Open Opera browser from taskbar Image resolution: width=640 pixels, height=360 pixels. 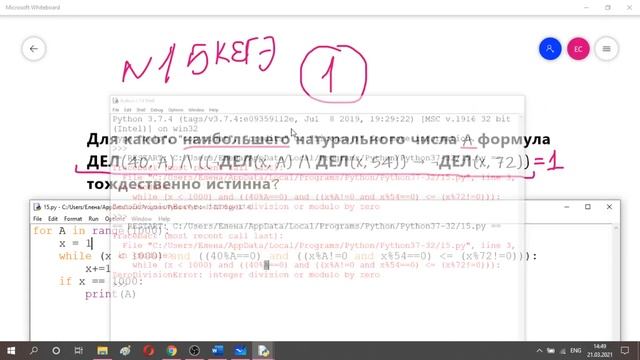click(x=149, y=351)
